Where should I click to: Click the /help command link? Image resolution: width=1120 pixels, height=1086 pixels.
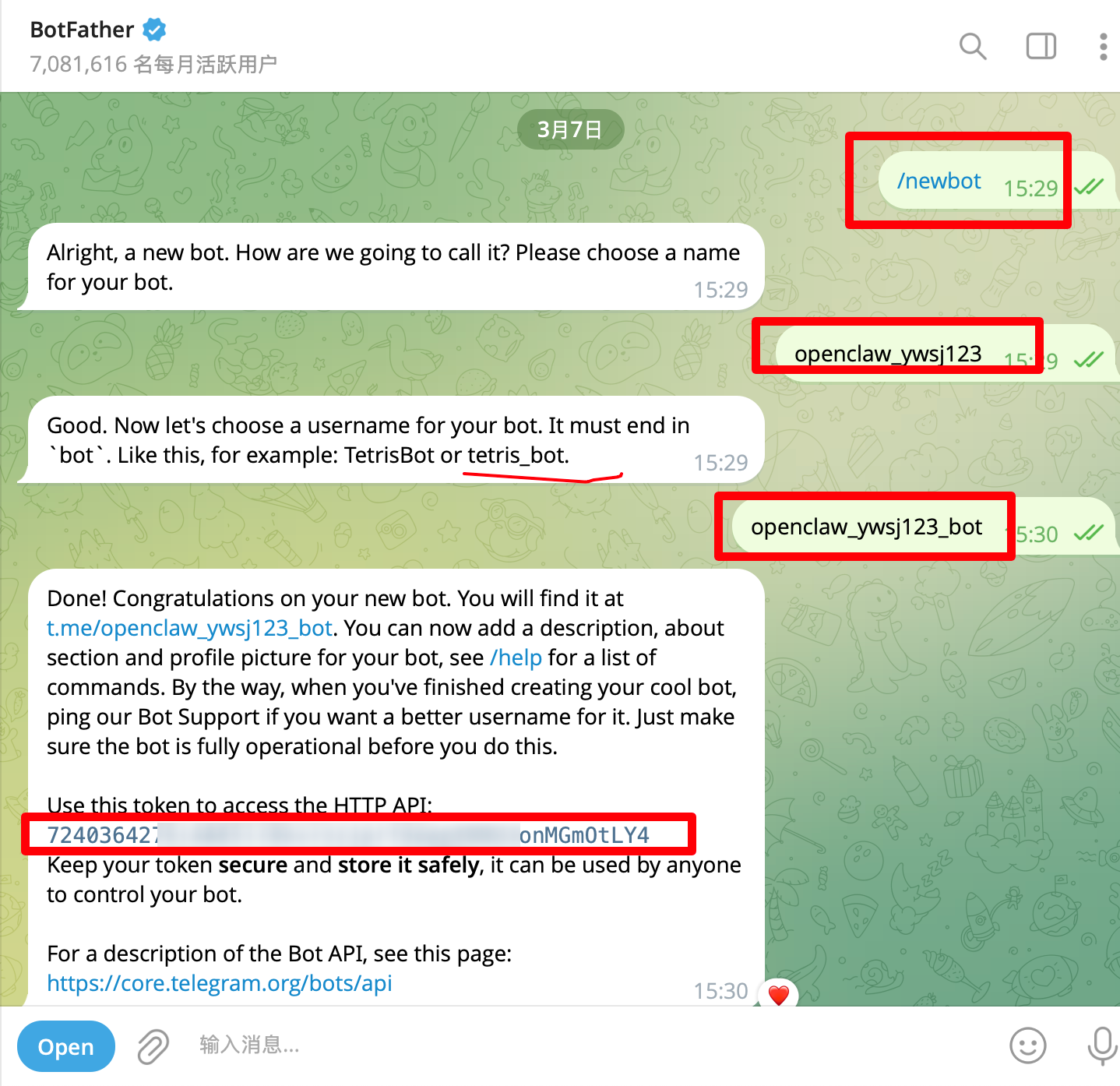point(516,658)
